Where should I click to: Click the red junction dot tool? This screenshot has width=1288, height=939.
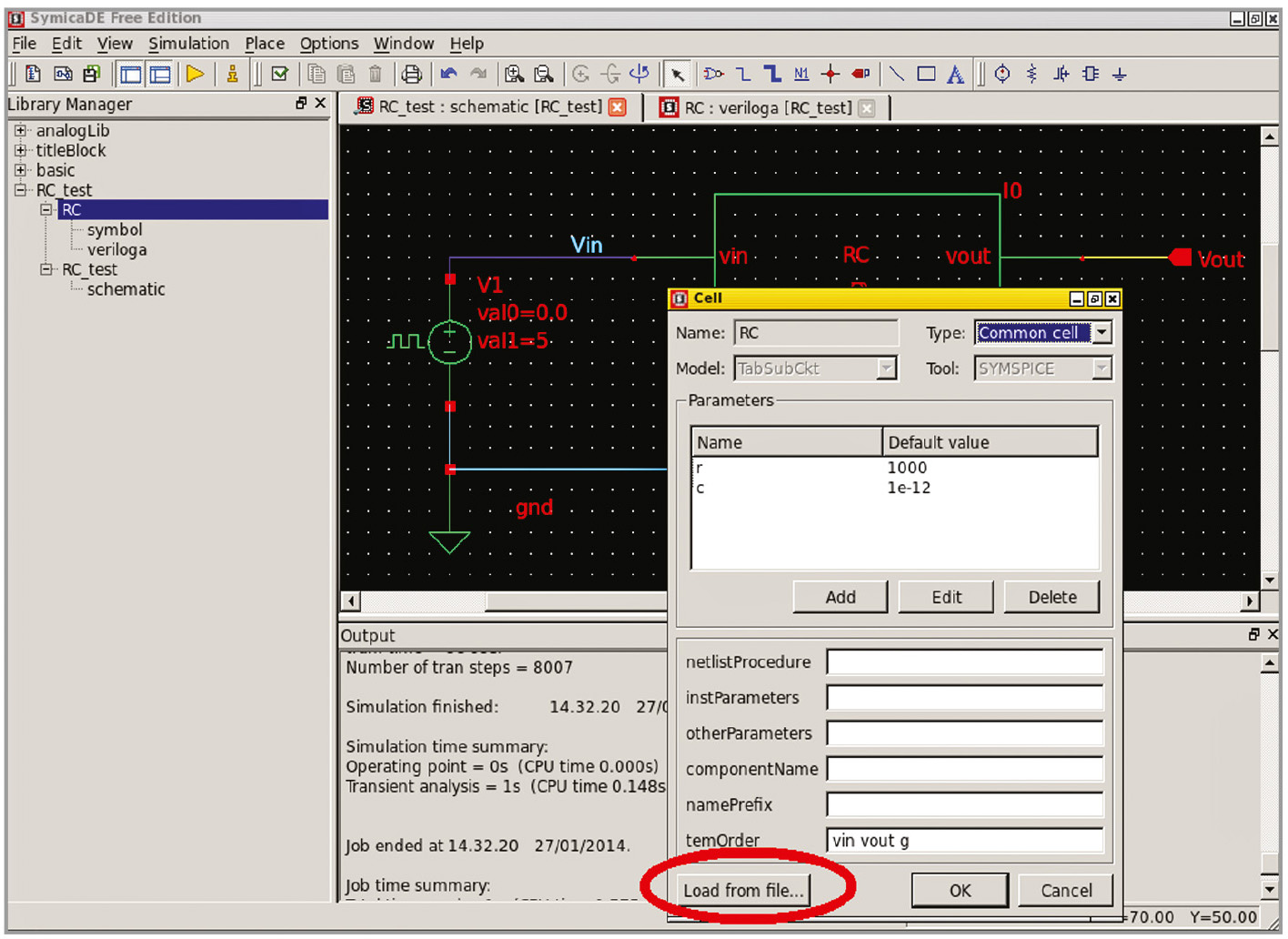pyautogui.click(x=830, y=74)
